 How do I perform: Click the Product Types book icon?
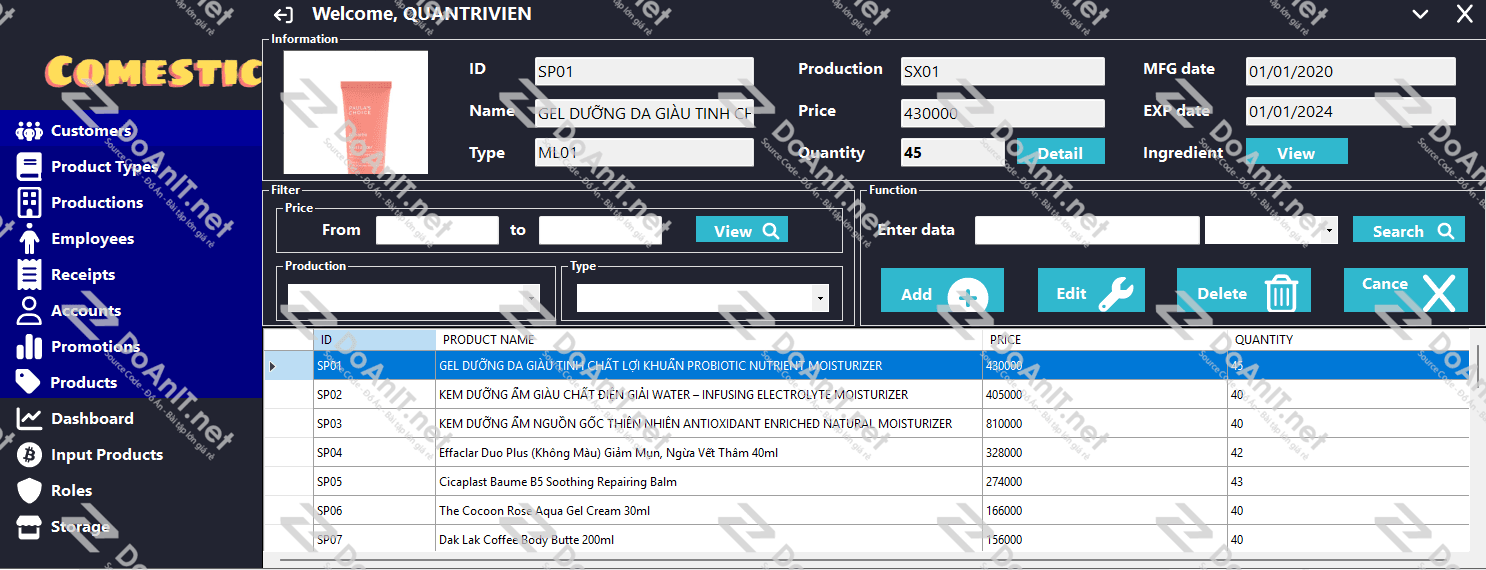29,167
